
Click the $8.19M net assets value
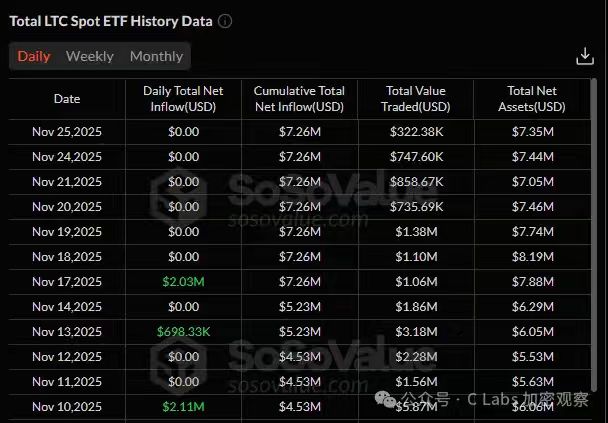pos(535,257)
